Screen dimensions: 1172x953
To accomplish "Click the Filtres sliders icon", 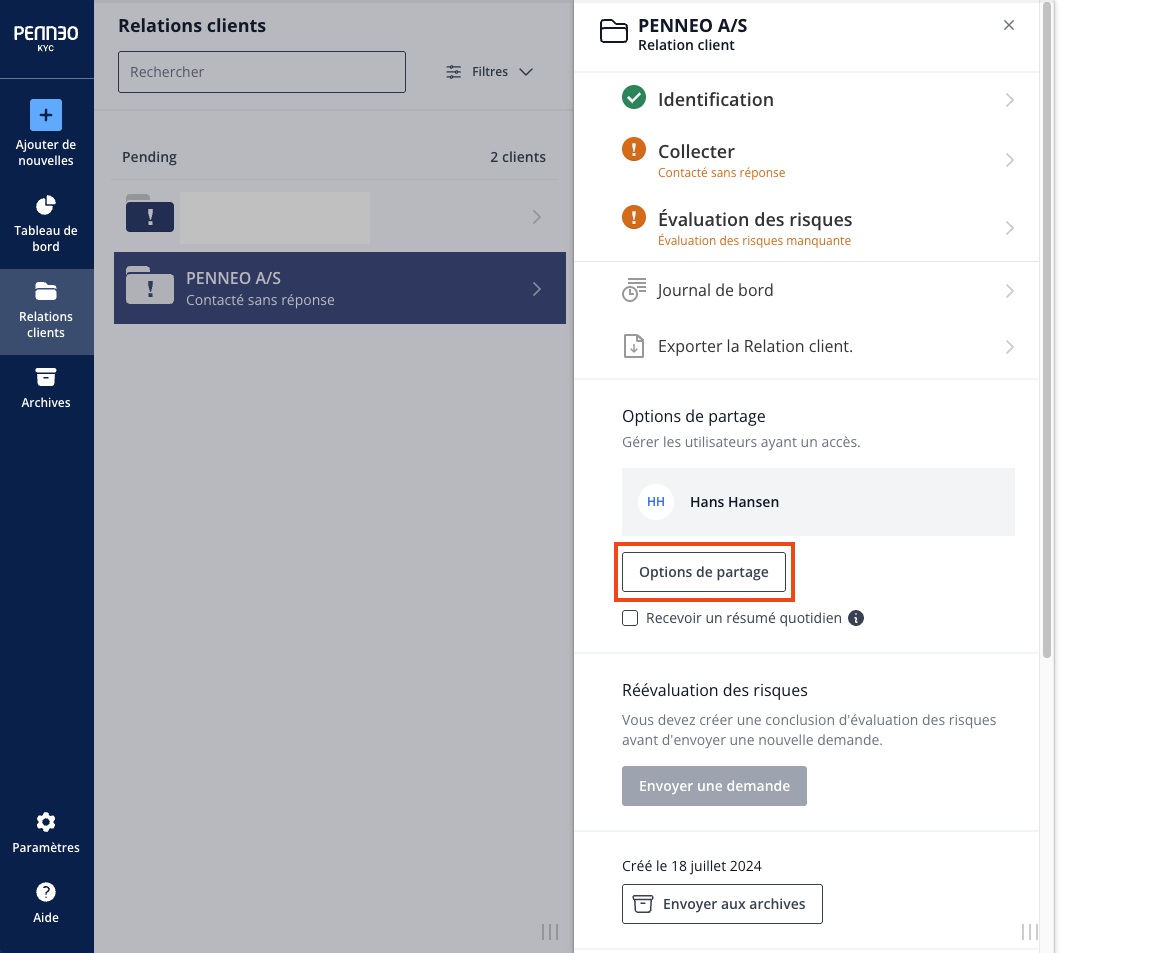I will (x=454, y=72).
